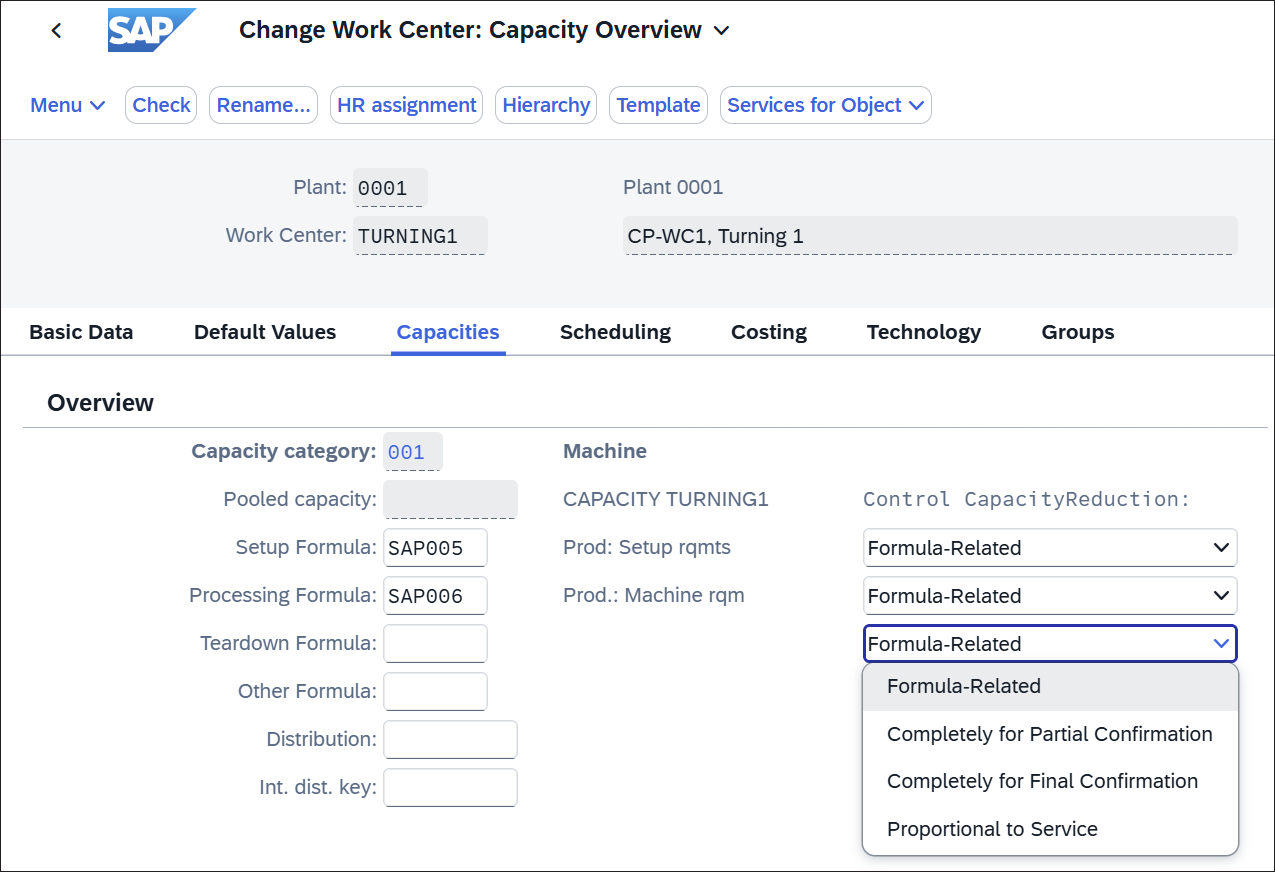Click the Hierarchy button
This screenshot has width=1275, height=872.
tap(546, 105)
